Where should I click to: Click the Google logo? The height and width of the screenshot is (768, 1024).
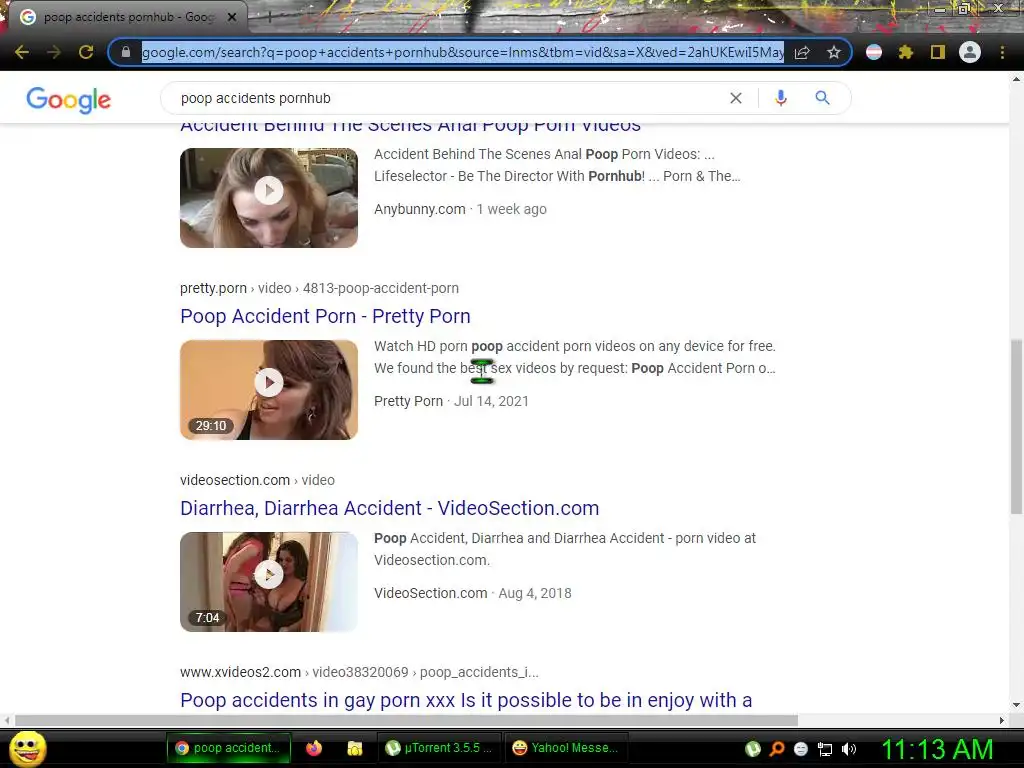coord(69,99)
